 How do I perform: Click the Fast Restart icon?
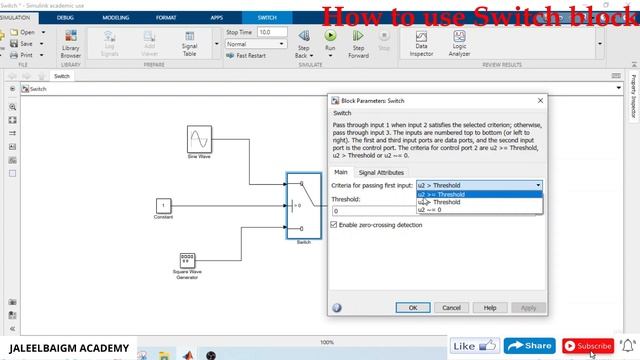(x=230, y=56)
